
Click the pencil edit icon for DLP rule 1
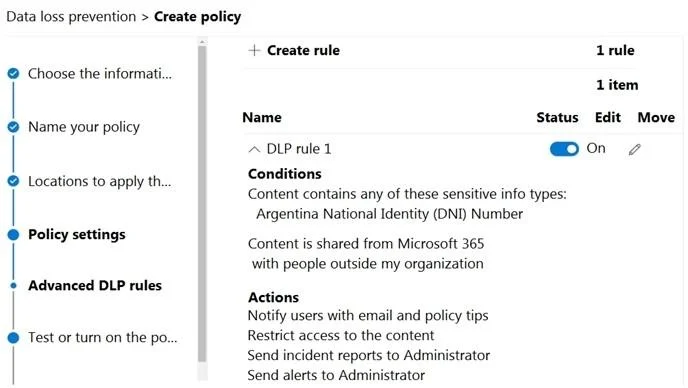pos(634,150)
